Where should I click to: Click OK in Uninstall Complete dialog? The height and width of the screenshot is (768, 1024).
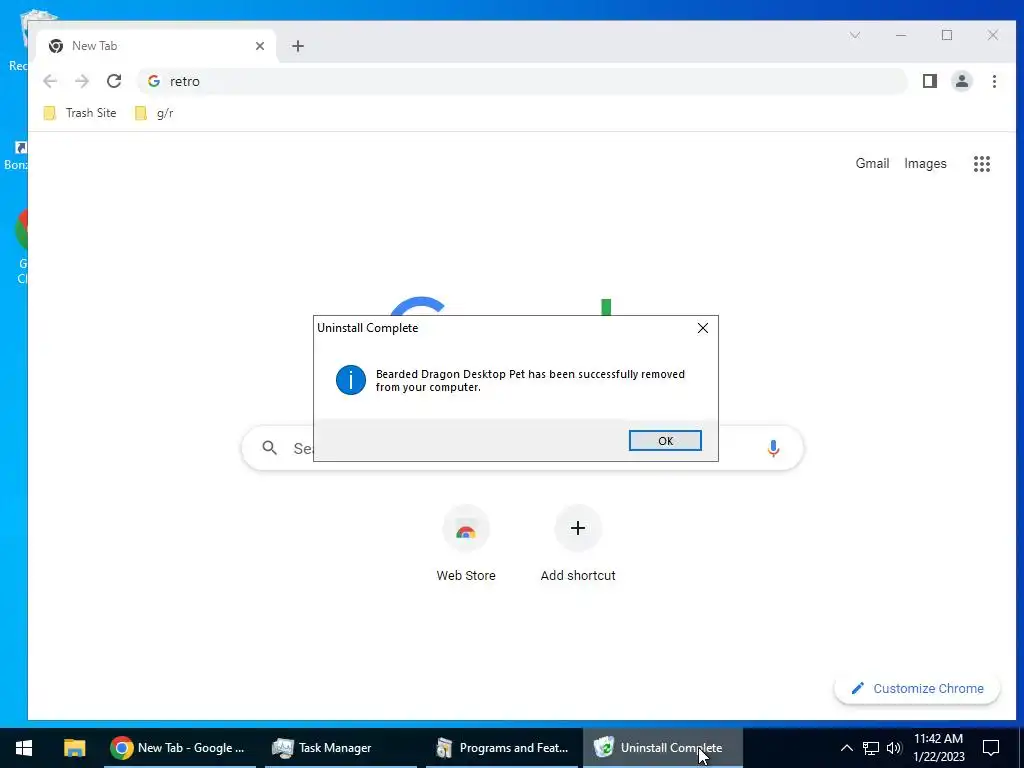click(665, 441)
